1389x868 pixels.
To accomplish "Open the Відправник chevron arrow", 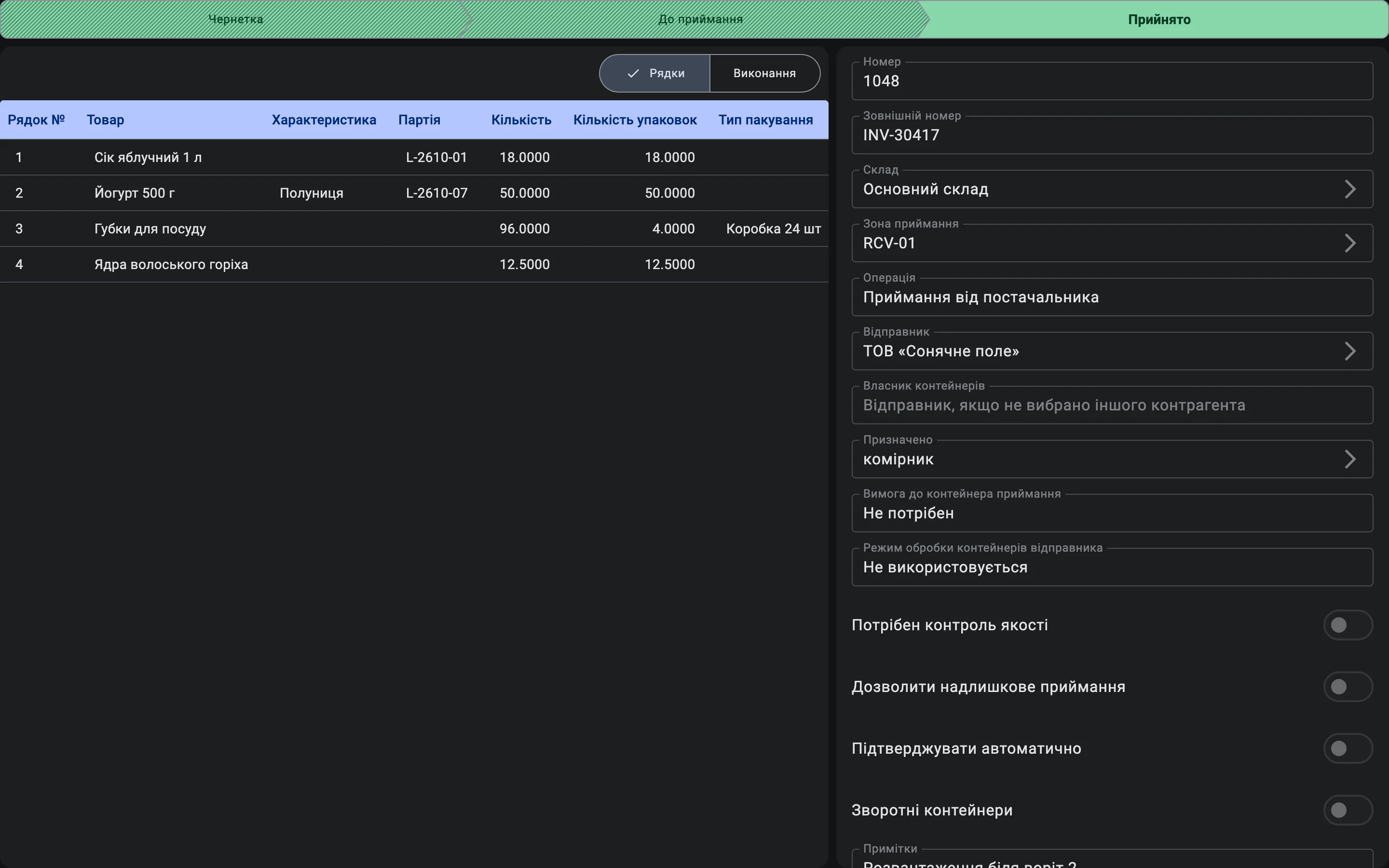I will click(1350, 351).
